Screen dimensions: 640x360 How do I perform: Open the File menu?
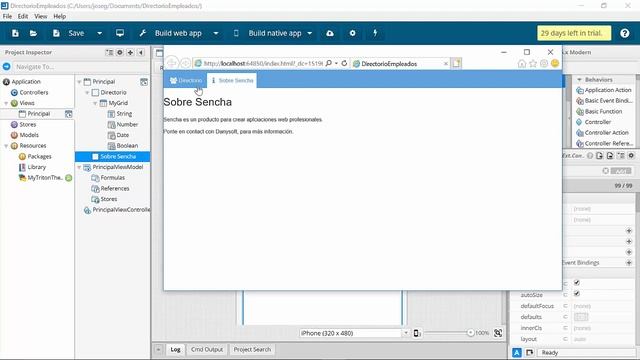(7, 16)
